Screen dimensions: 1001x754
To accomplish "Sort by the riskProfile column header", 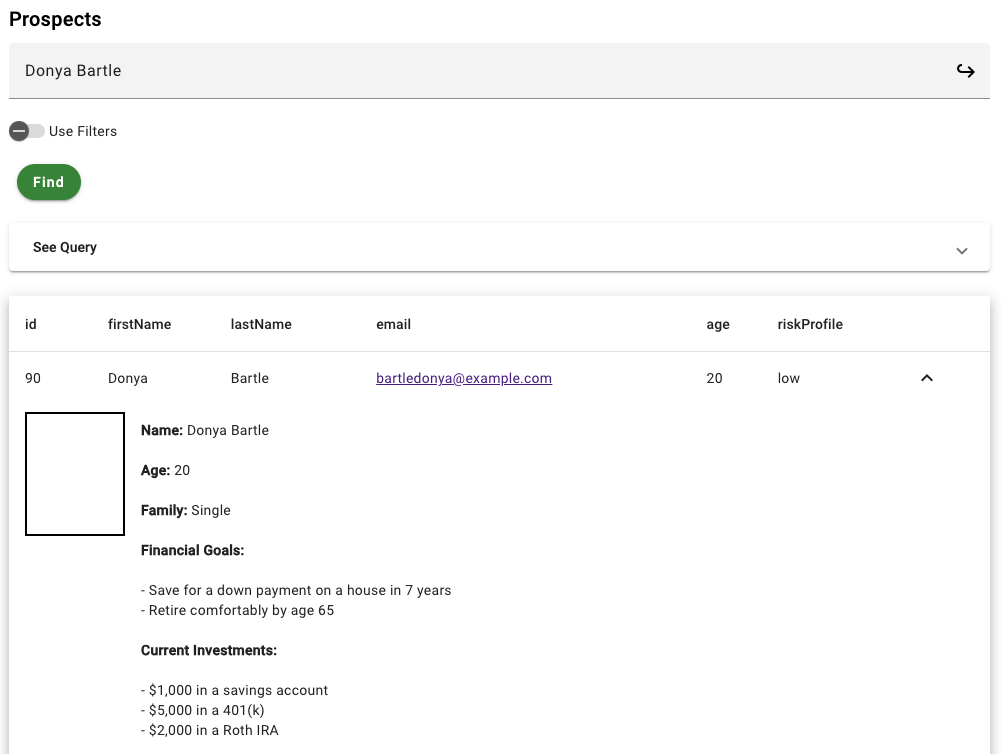I will 809,324.
